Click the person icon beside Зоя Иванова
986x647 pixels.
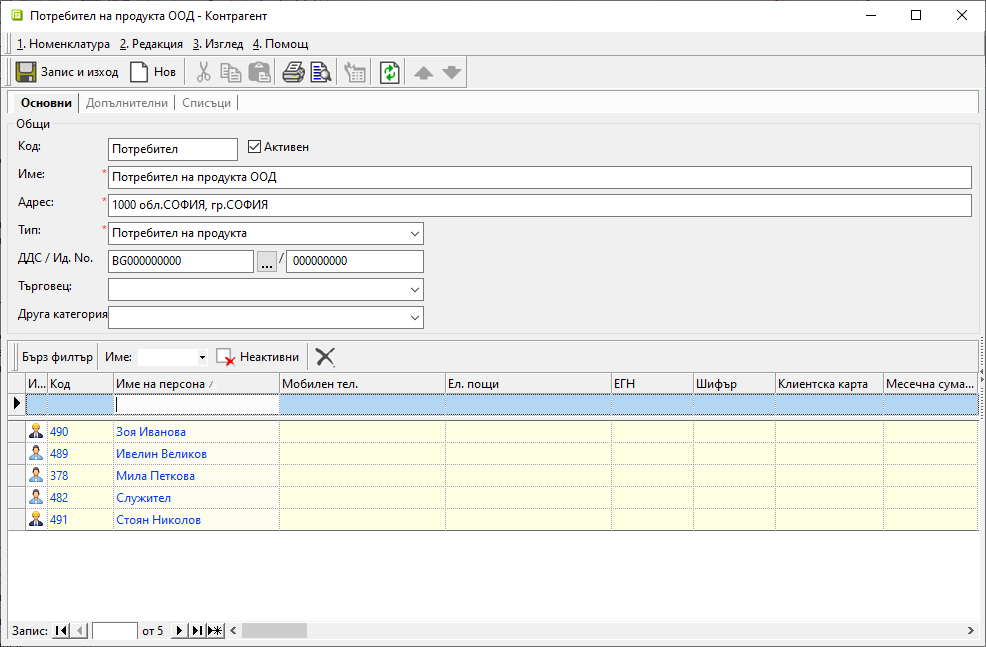tap(36, 432)
